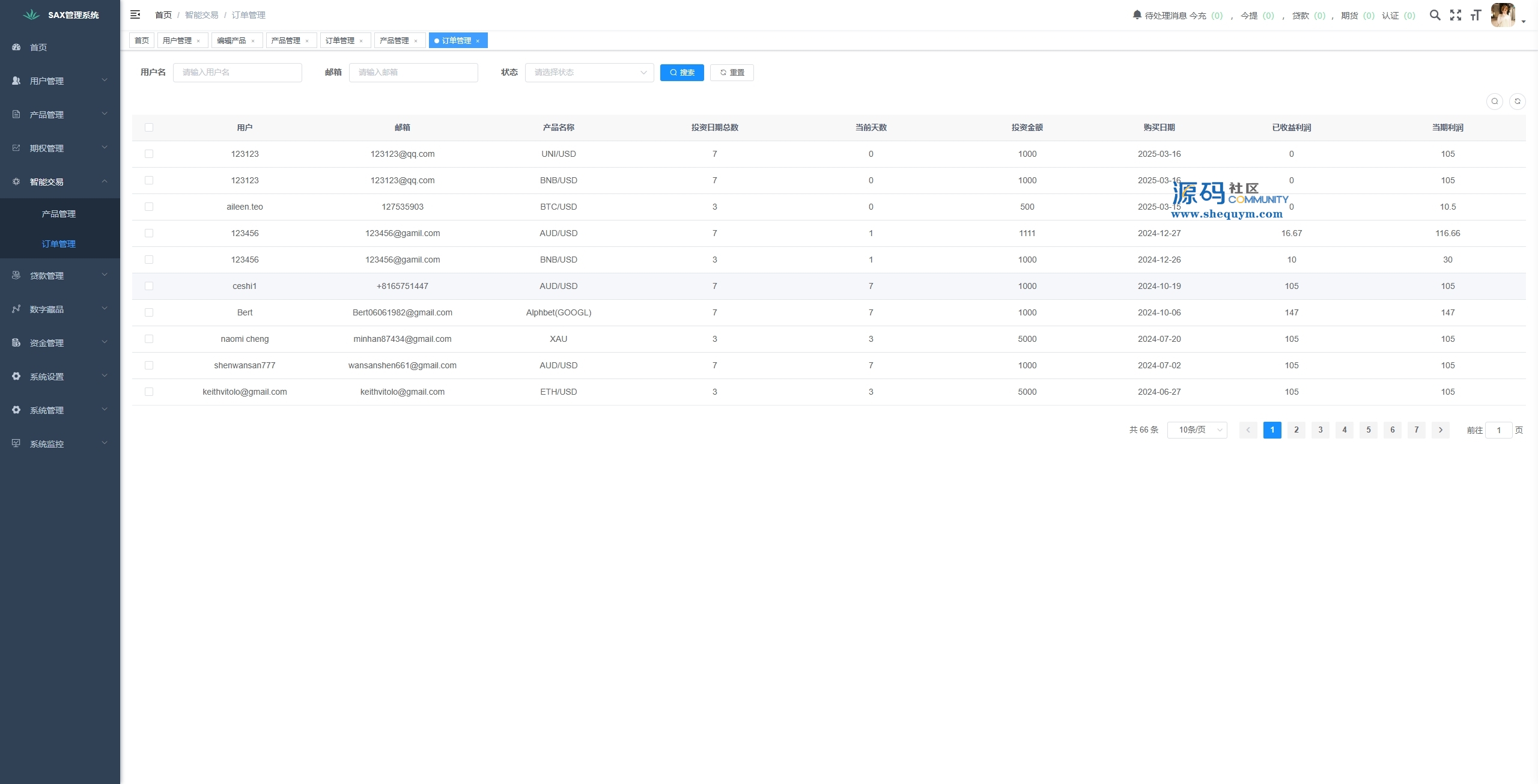Screen dimensions: 1538x784
Task: Click round refresh icon above table
Action: point(1517,102)
